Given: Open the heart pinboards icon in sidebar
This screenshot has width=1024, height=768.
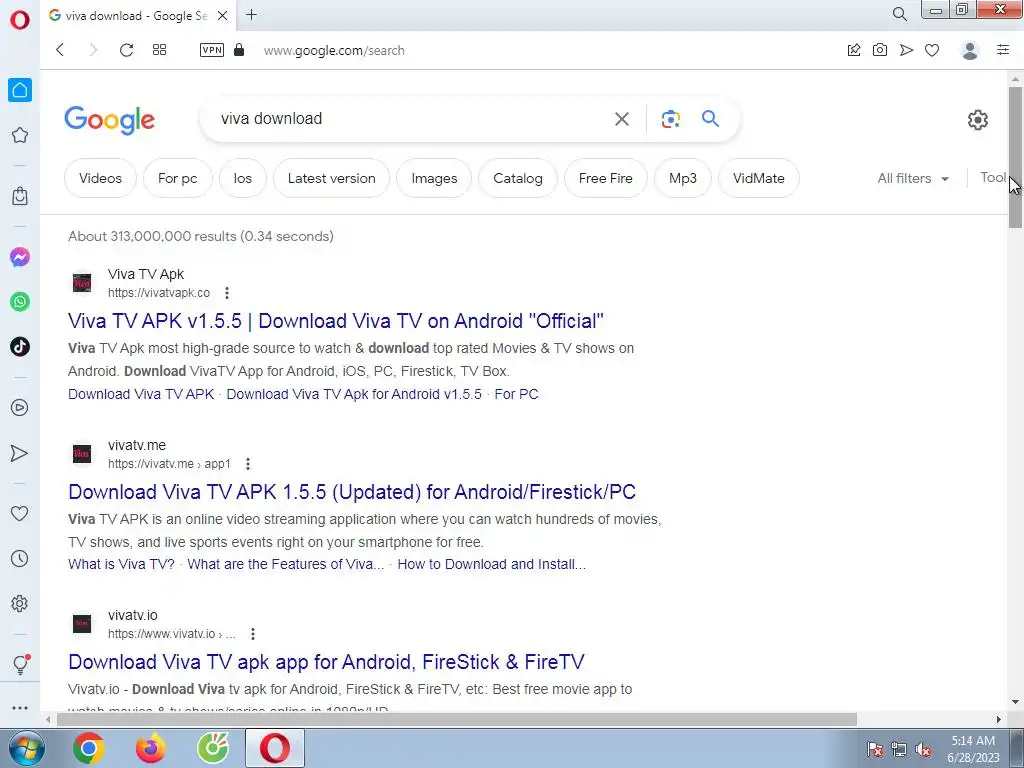Looking at the screenshot, I should (20, 513).
